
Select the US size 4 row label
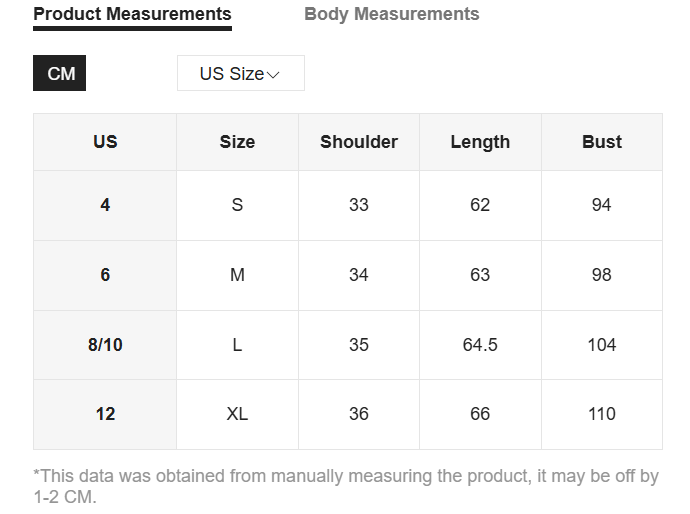tap(105, 205)
